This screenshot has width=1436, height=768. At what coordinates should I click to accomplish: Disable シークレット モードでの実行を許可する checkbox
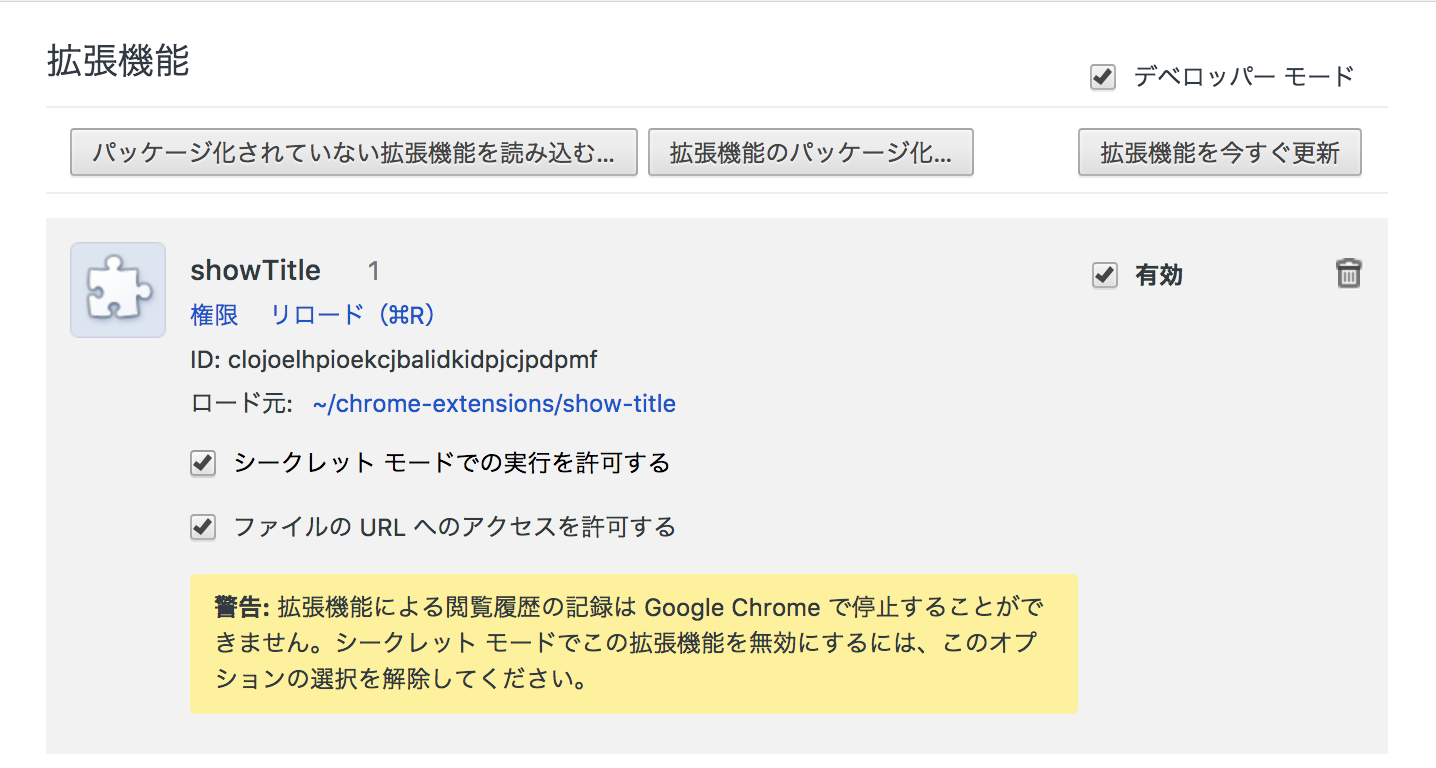click(x=203, y=463)
